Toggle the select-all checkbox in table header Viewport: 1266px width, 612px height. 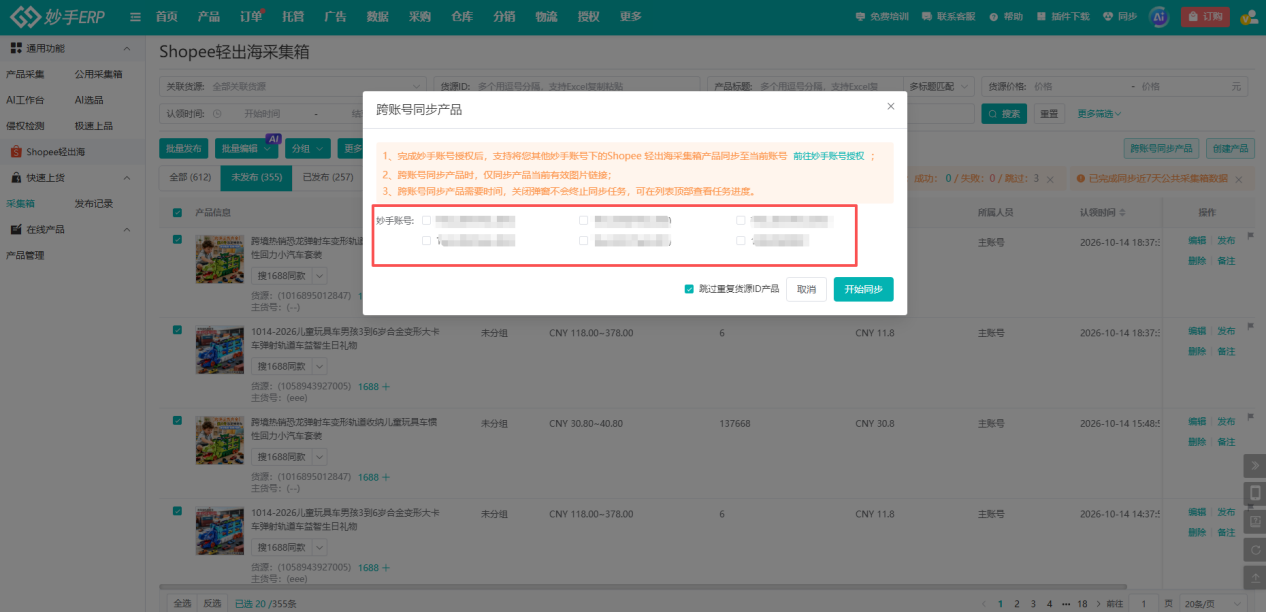click(178, 212)
